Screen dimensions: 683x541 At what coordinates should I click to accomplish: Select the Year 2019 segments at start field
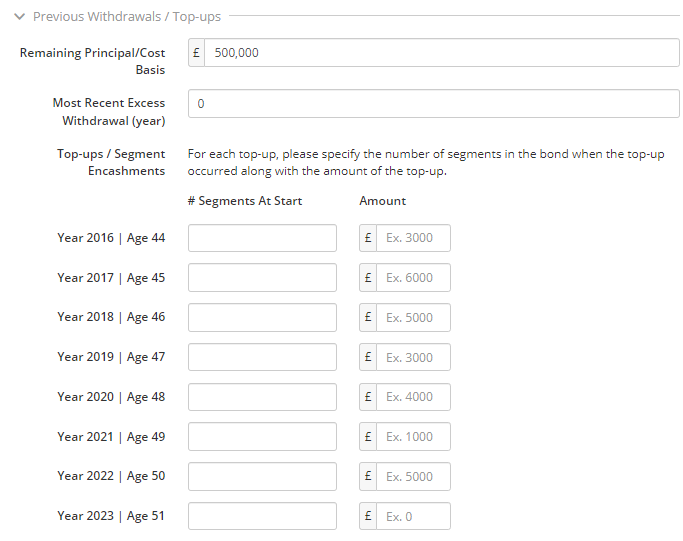[x=262, y=357]
